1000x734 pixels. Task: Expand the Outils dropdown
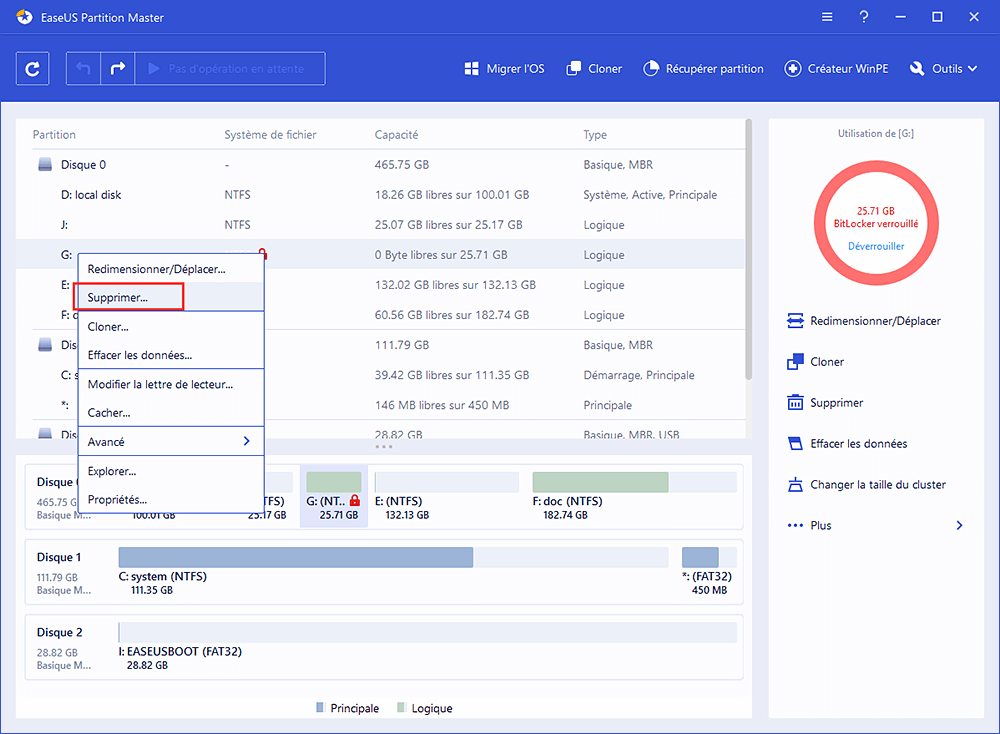pos(943,69)
